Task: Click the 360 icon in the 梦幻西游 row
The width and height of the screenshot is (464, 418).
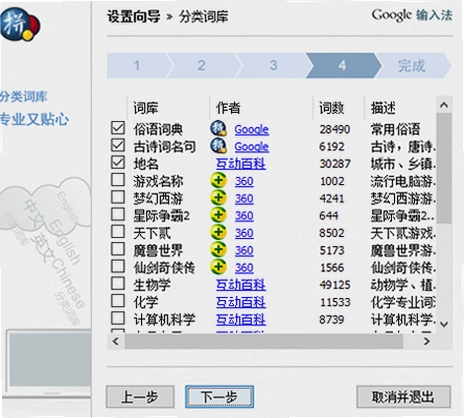Action: [218, 198]
